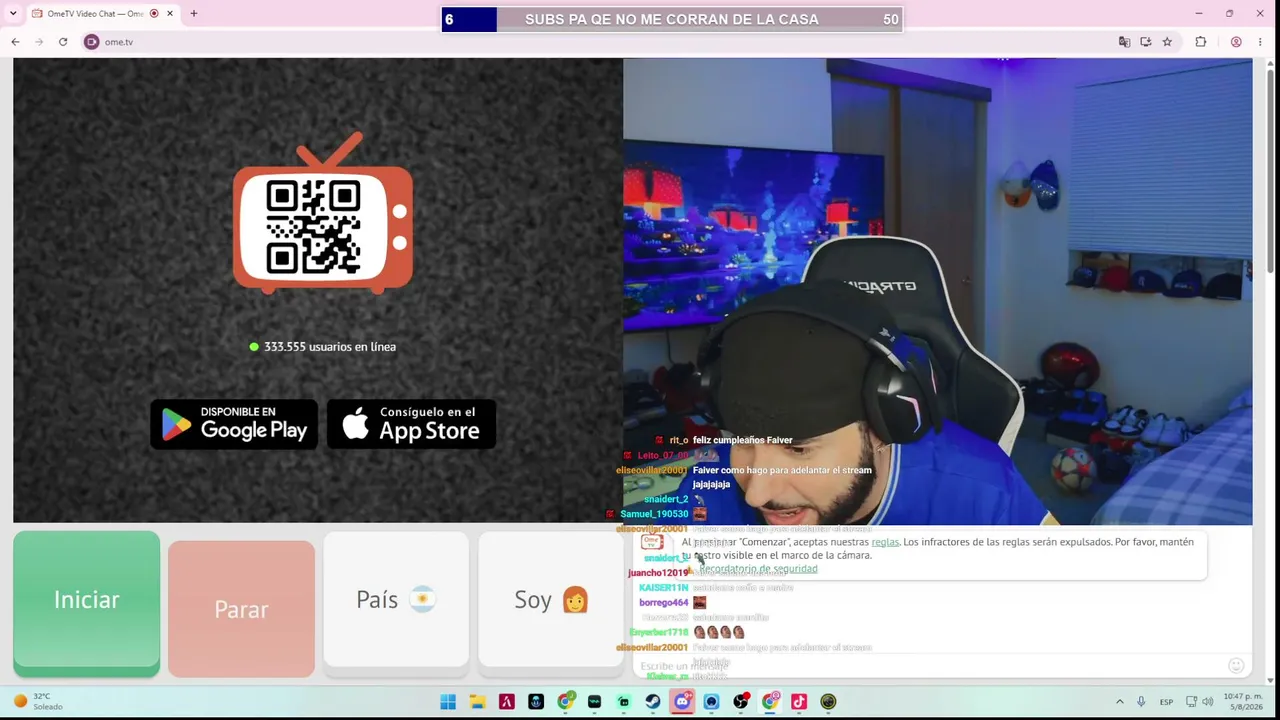Click the install app icon in address bar

click(1146, 42)
